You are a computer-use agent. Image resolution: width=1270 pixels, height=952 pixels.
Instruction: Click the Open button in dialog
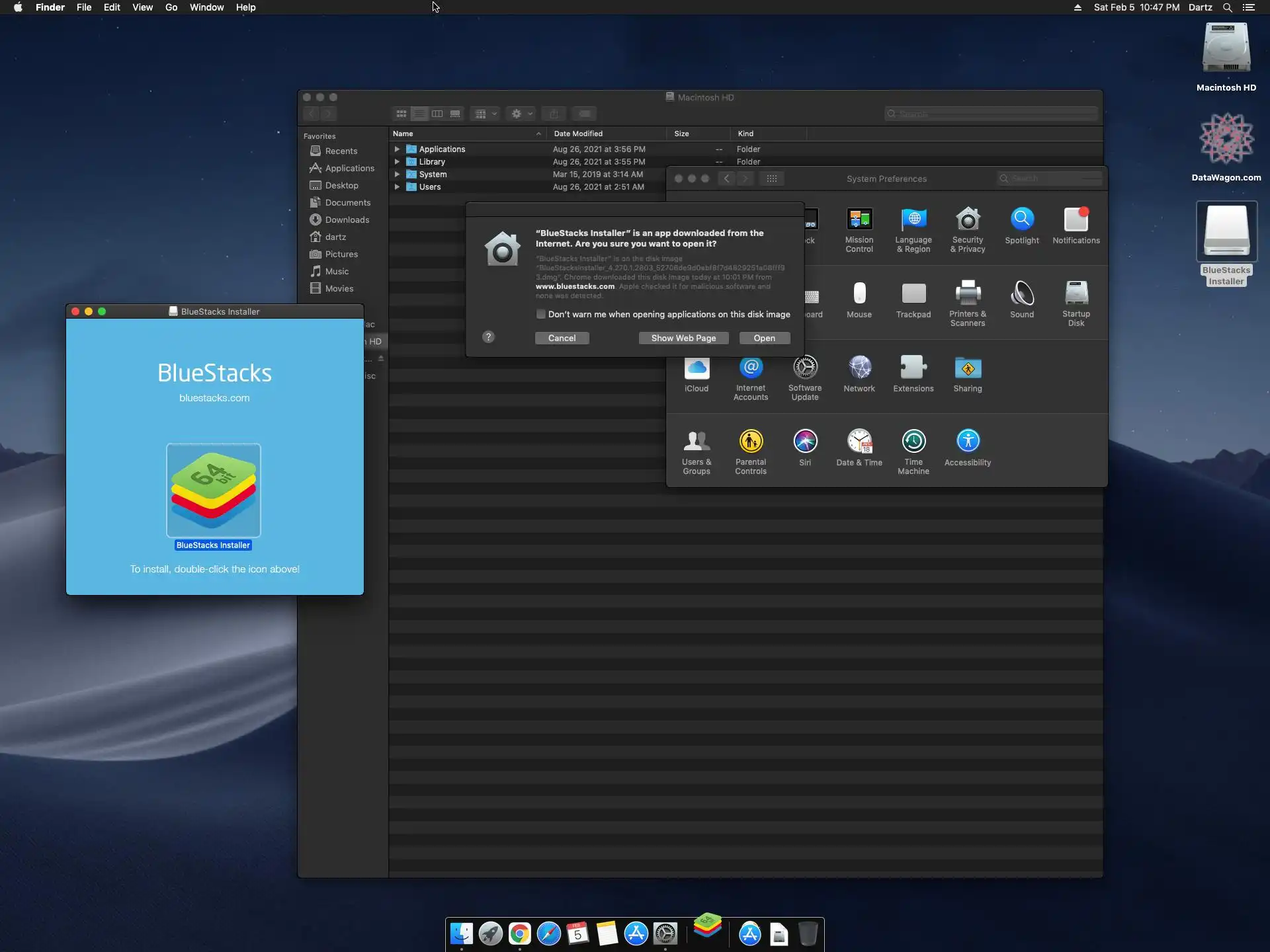764,338
